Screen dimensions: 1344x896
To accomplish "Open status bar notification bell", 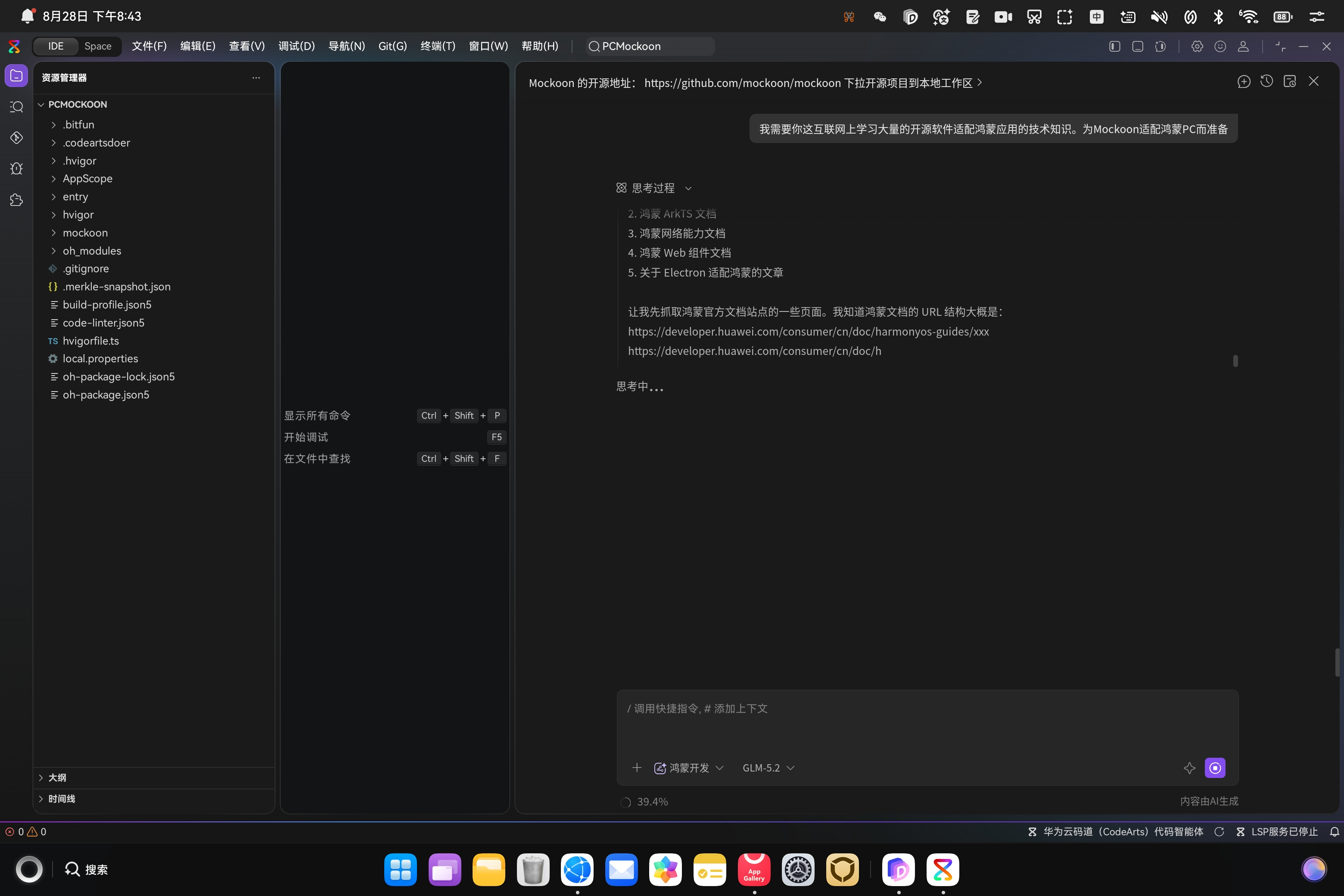I will pos(1334,832).
